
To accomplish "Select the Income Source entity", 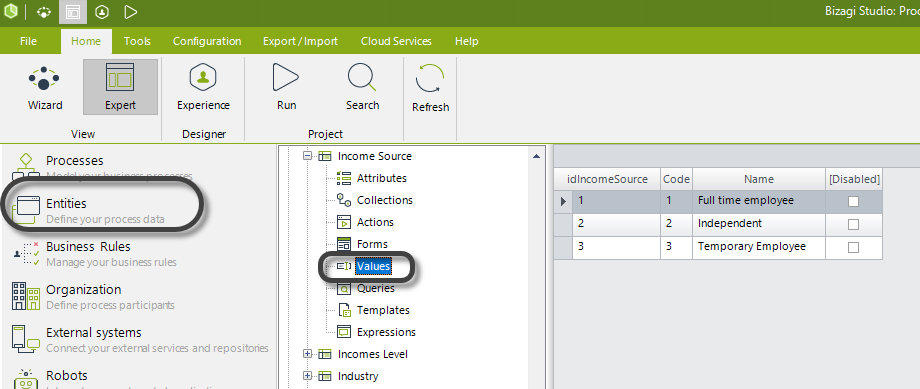I will 374,156.
